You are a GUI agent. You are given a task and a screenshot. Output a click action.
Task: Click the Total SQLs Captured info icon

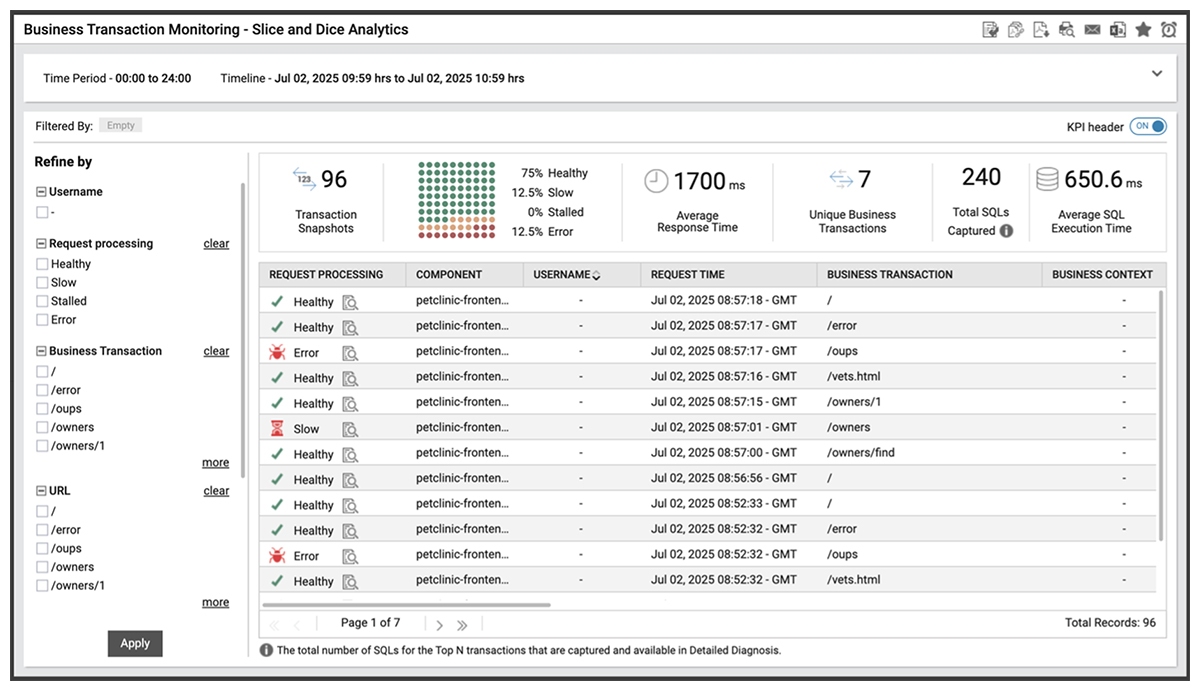[x=1006, y=231]
